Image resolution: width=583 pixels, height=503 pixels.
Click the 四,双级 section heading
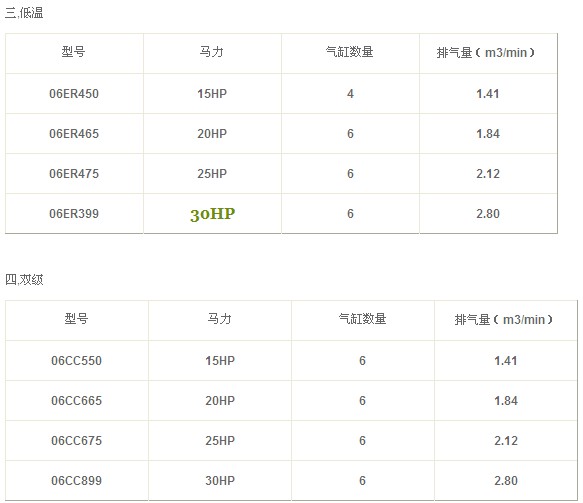point(24,280)
